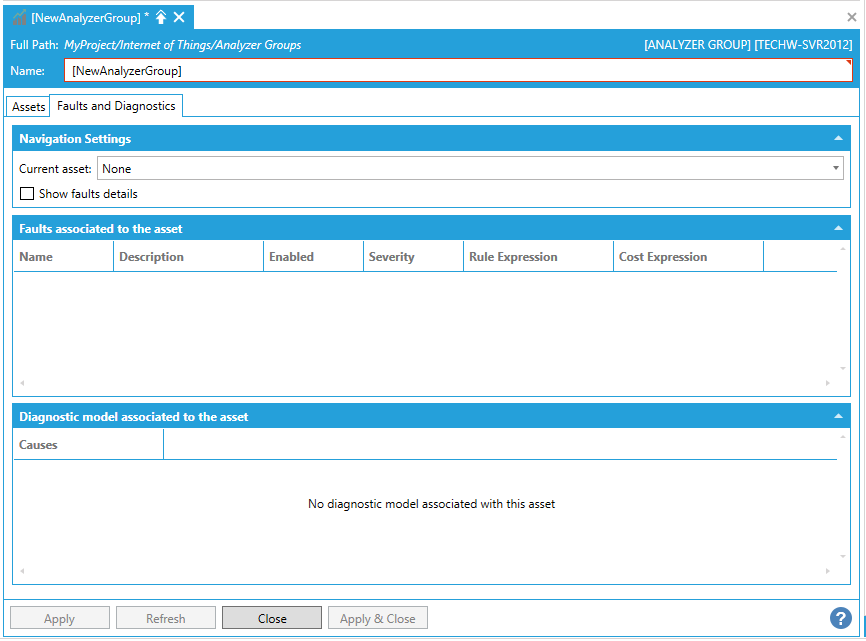
Task: Collapse Faults associated to the asset panel
Action: click(x=838, y=229)
